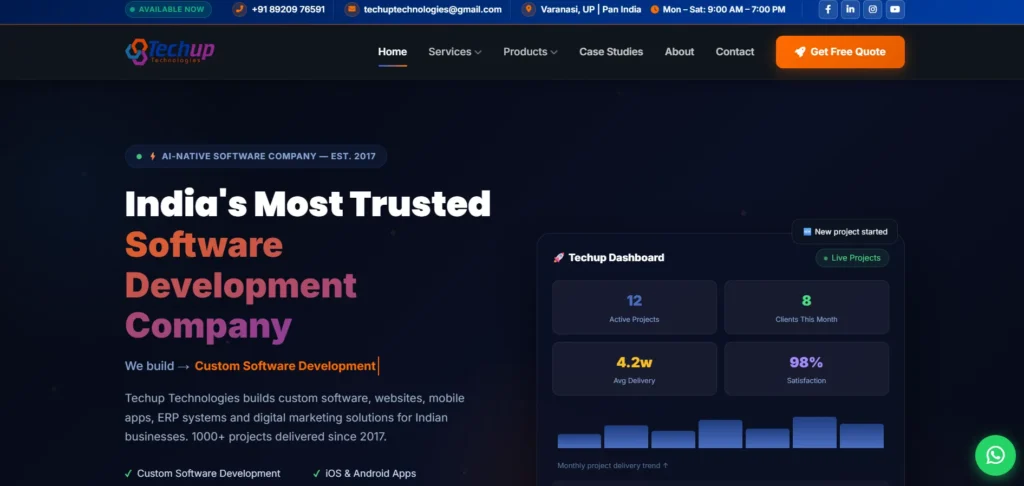Call phone number +91 89209 76591
The height and width of the screenshot is (486, 1024).
[x=288, y=9]
